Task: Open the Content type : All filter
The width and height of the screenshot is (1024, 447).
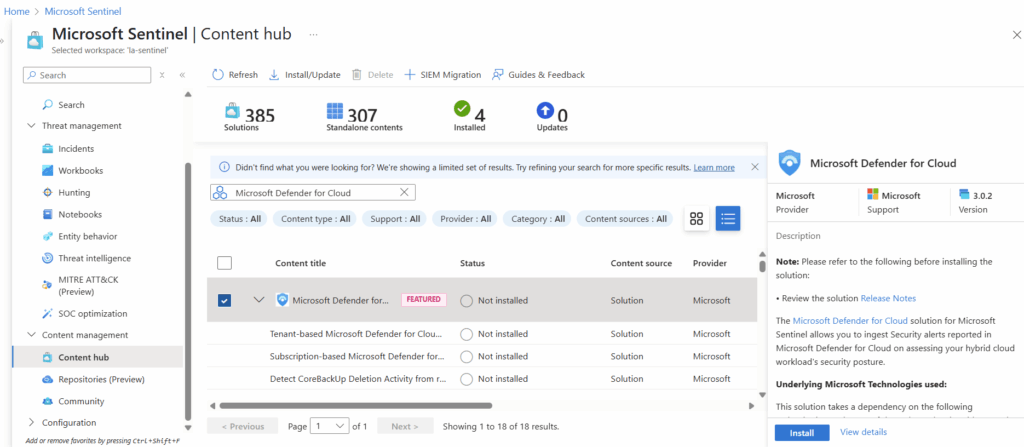Action: click(315, 219)
